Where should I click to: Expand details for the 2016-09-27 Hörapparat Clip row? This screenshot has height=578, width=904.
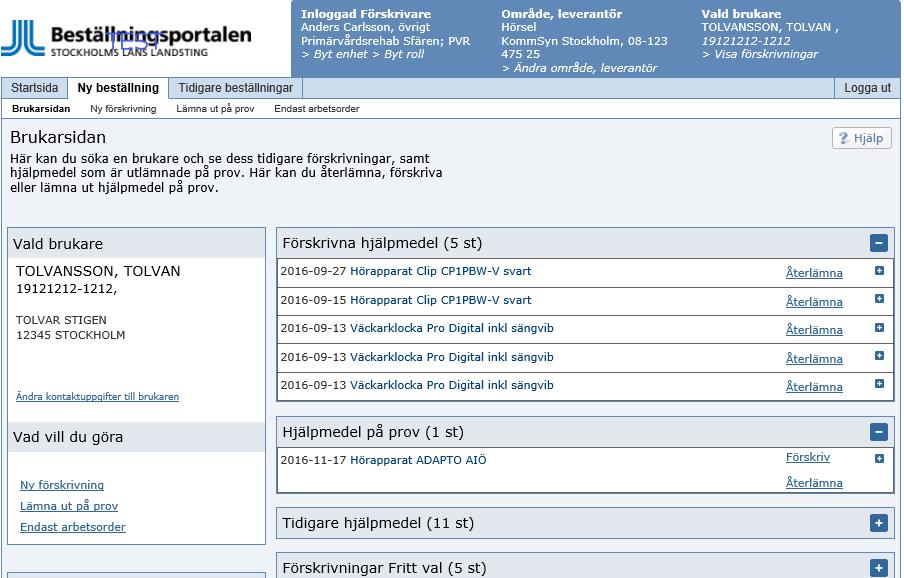tap(879, 270)
